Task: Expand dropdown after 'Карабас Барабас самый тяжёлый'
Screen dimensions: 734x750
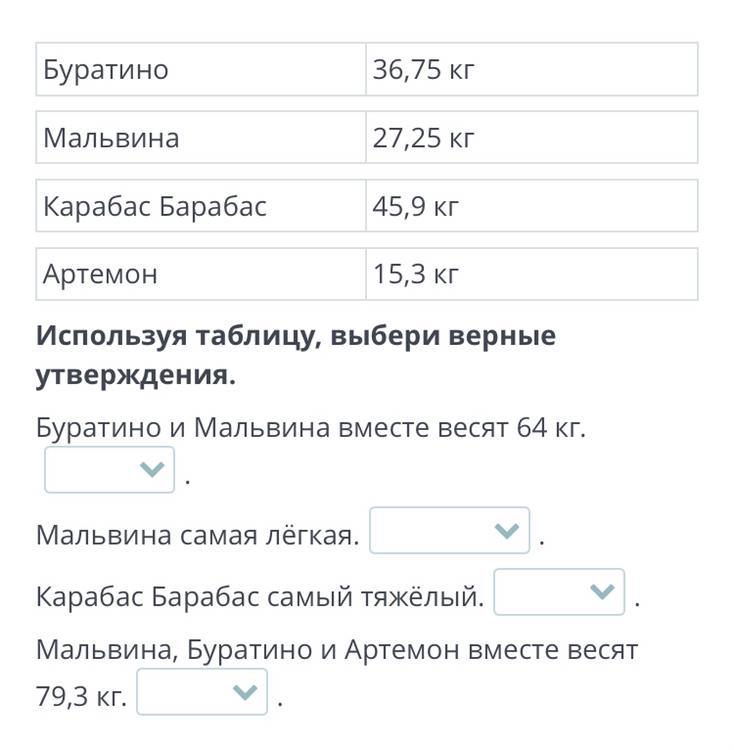Action: point(559,592)
